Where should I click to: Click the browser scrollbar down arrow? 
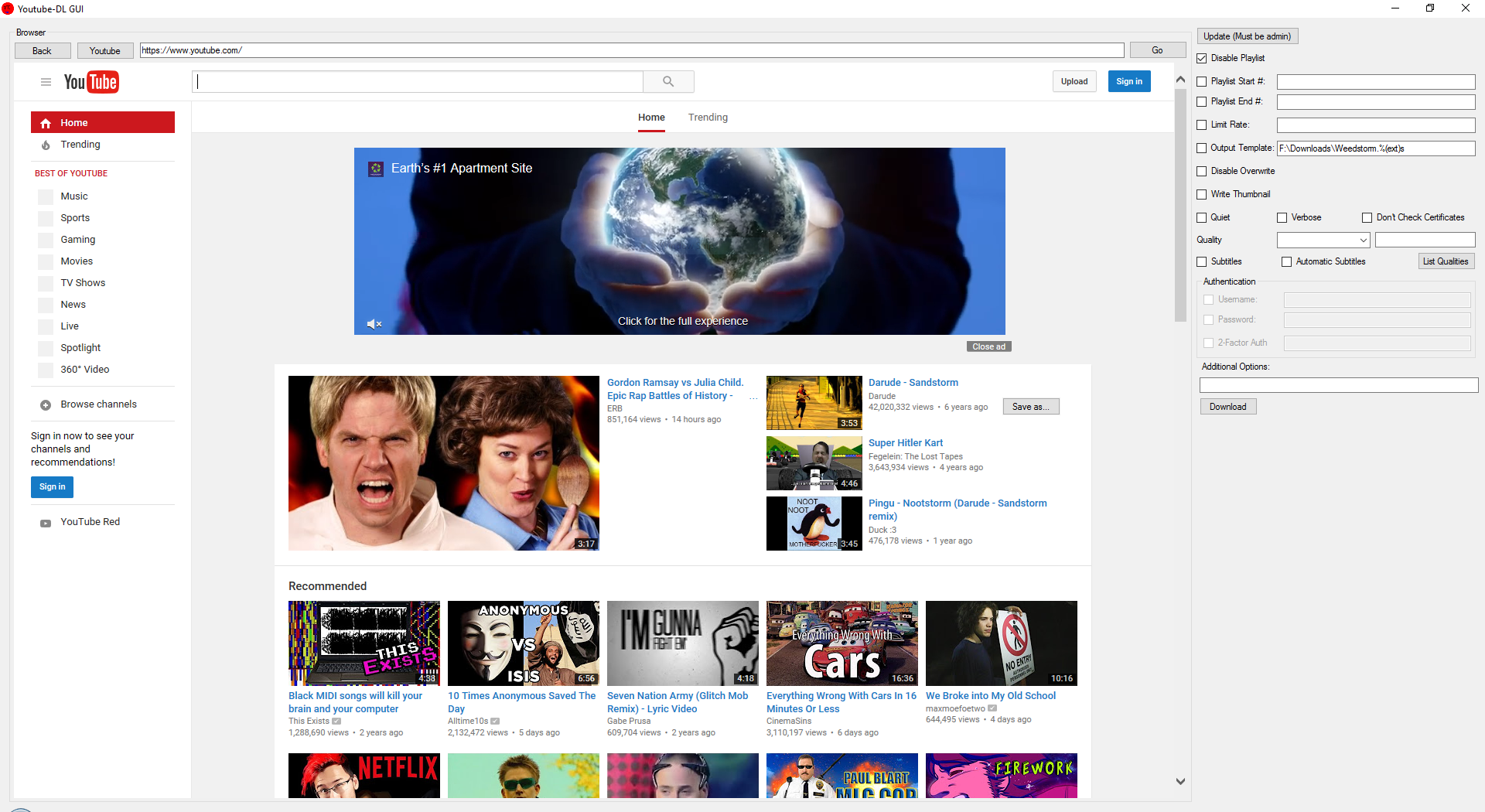coord(1180,781)
